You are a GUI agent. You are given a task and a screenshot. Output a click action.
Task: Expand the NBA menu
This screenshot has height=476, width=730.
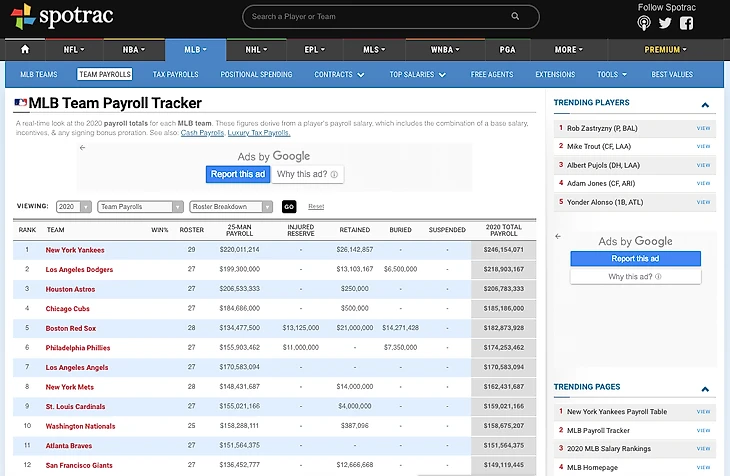pyautogui.click(x=134, y=49)
